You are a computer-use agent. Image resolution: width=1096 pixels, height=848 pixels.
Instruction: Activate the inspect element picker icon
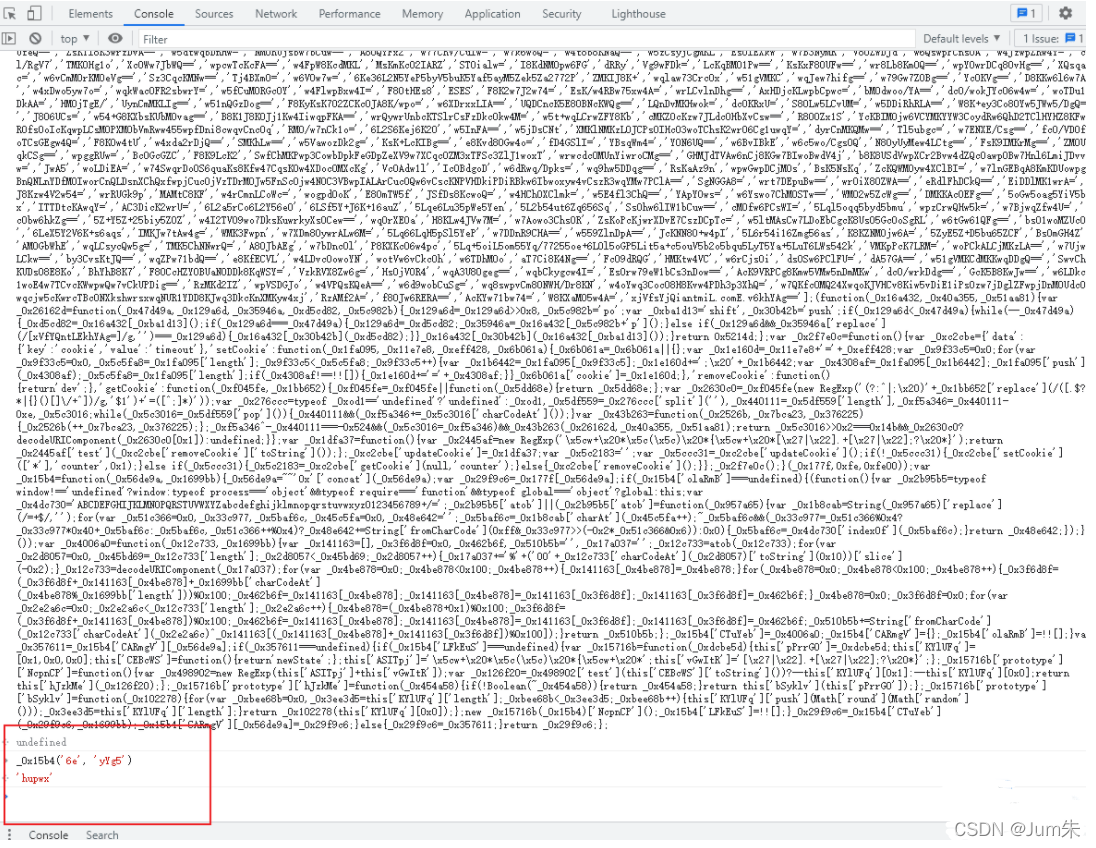[x=10, y=13]
